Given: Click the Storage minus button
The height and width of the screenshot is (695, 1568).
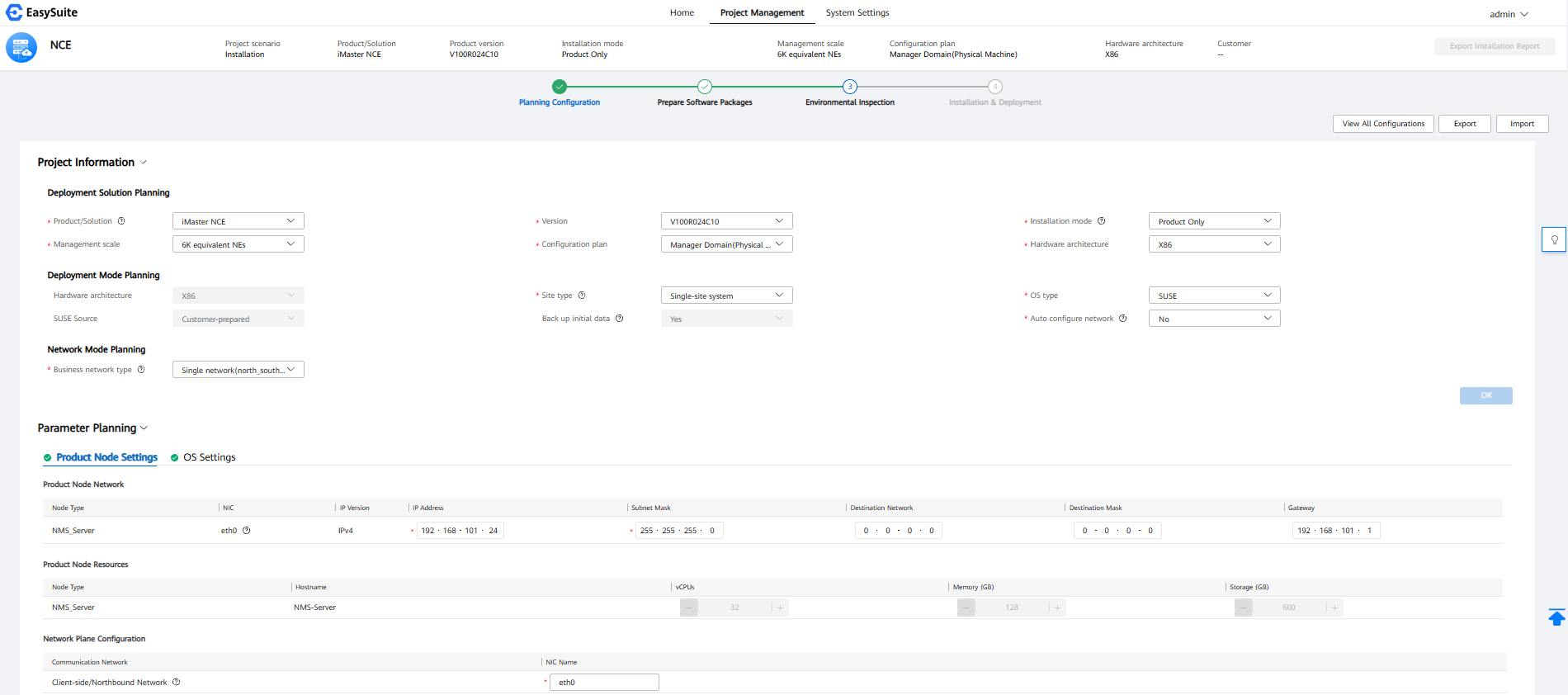Looking at the screenshot, I should 1244,608.
